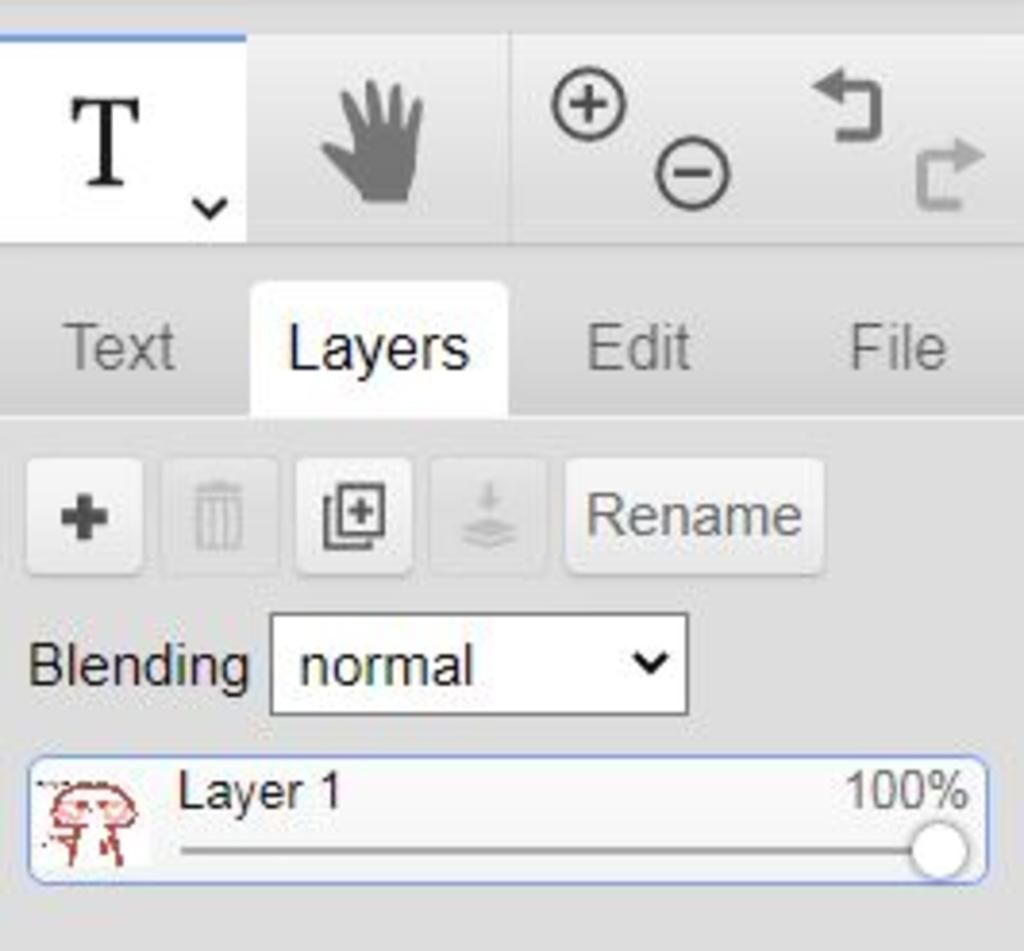Expand the Text tool options chevron
Screen dimensions: 1024x951
pyautogui.click(x=210, y=208)
